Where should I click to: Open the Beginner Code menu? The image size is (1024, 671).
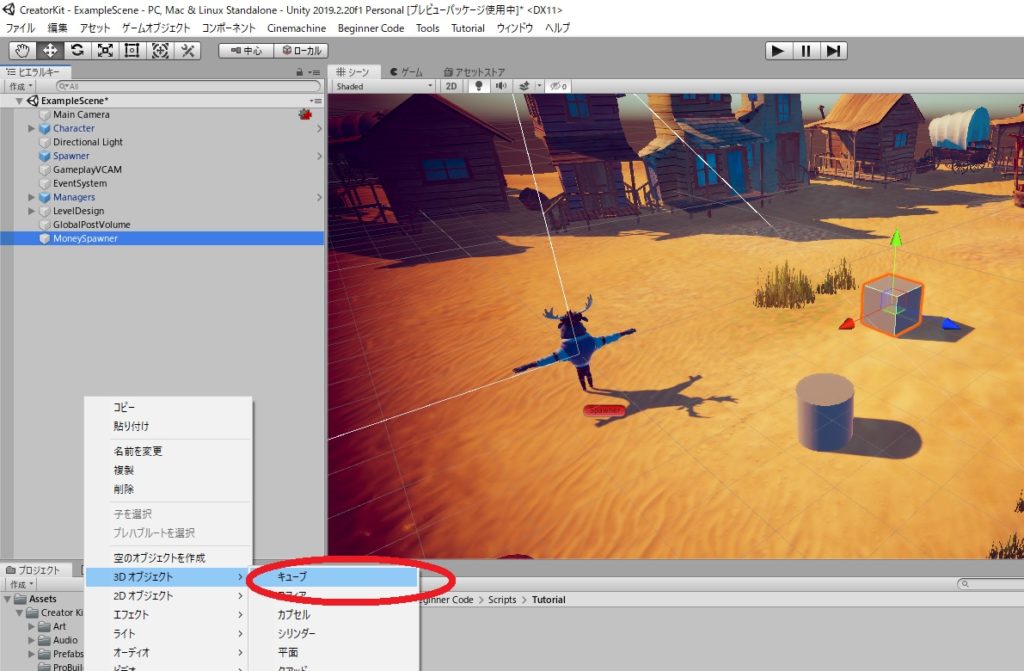pos(370,28)
